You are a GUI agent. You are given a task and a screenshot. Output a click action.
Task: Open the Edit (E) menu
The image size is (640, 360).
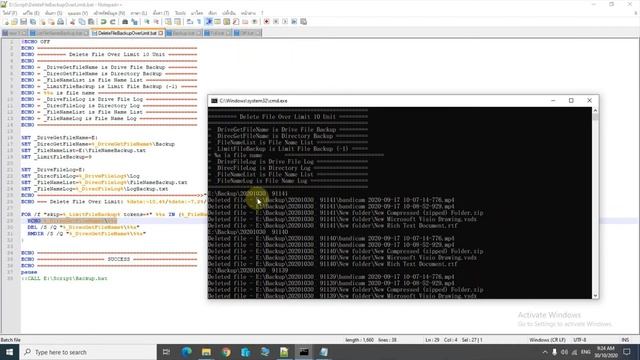(x=31, y=13)
